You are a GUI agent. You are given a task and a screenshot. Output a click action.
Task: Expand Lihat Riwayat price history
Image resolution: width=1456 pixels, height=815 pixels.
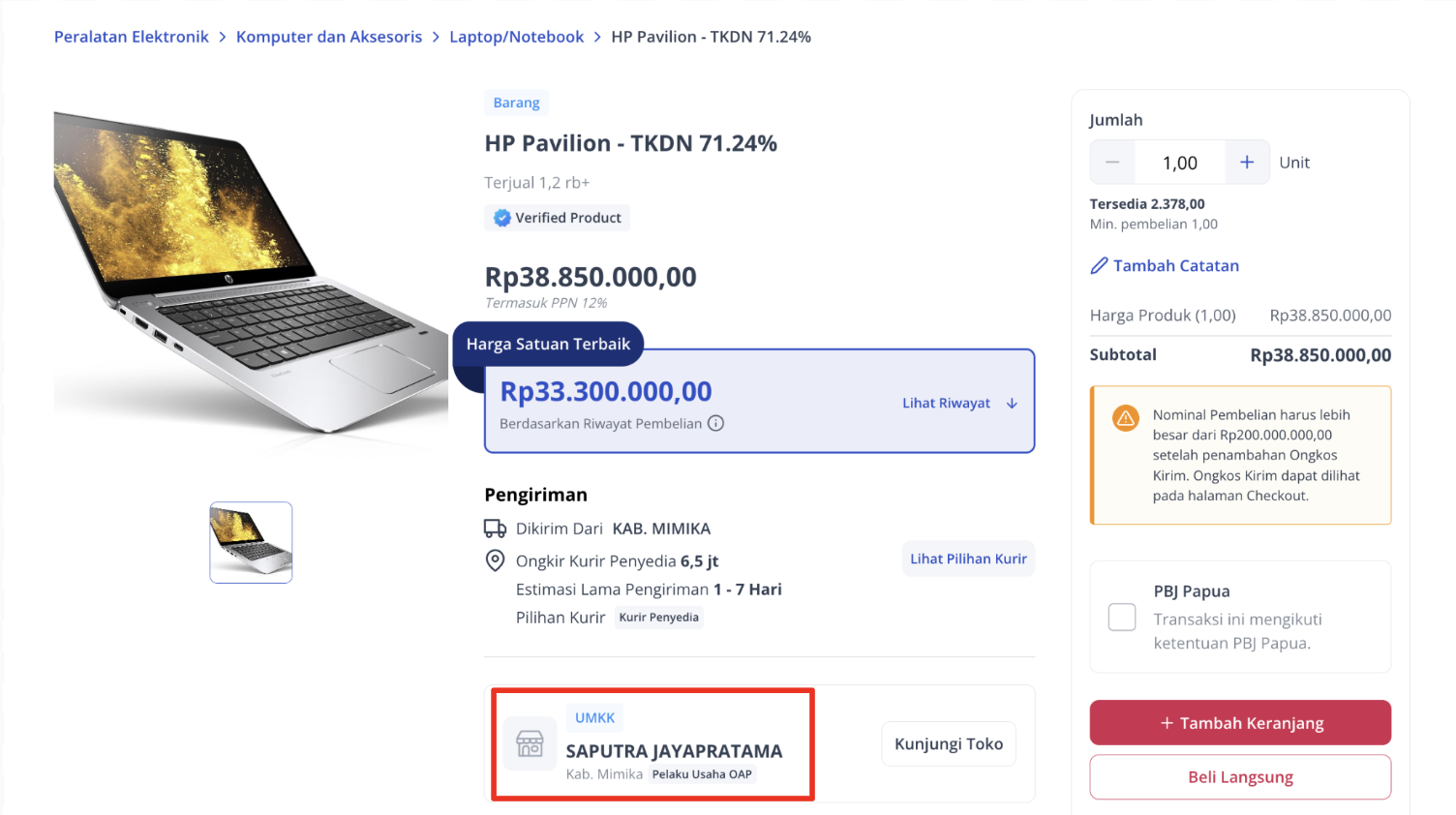pos(947,404)
